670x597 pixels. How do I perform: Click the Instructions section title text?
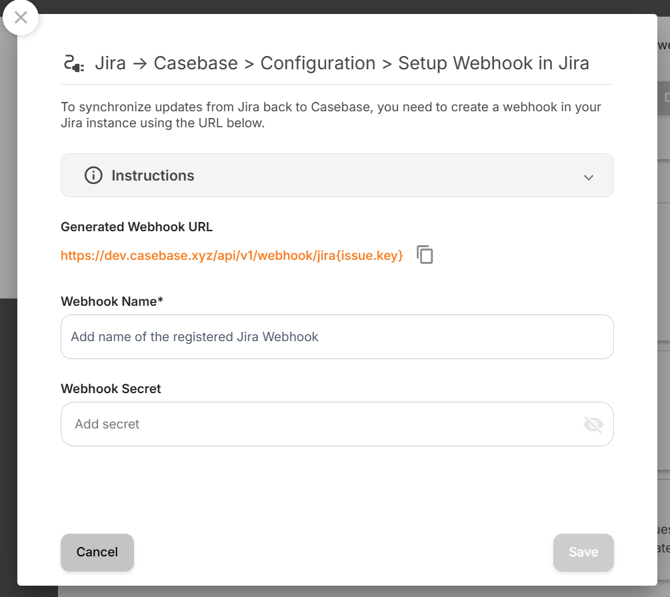(x=153, y=175)
